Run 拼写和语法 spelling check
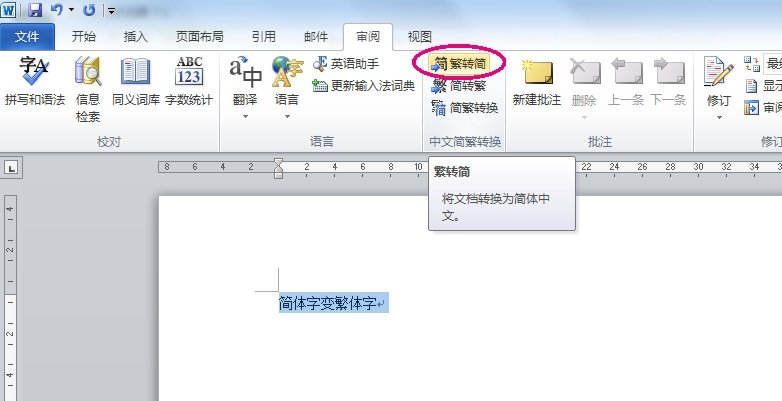This screenshot has width=782, height=401. click(34, 81)
